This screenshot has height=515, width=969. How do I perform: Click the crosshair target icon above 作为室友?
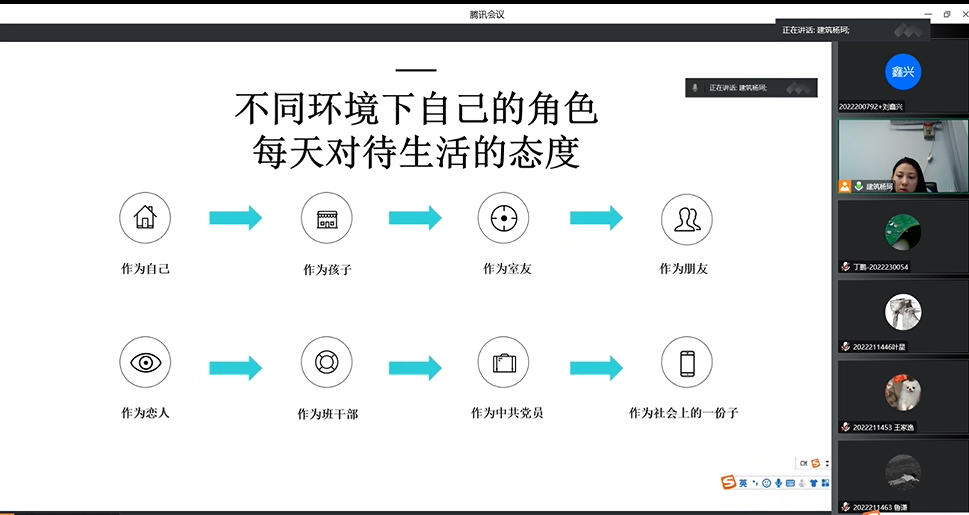coord(503,218)
